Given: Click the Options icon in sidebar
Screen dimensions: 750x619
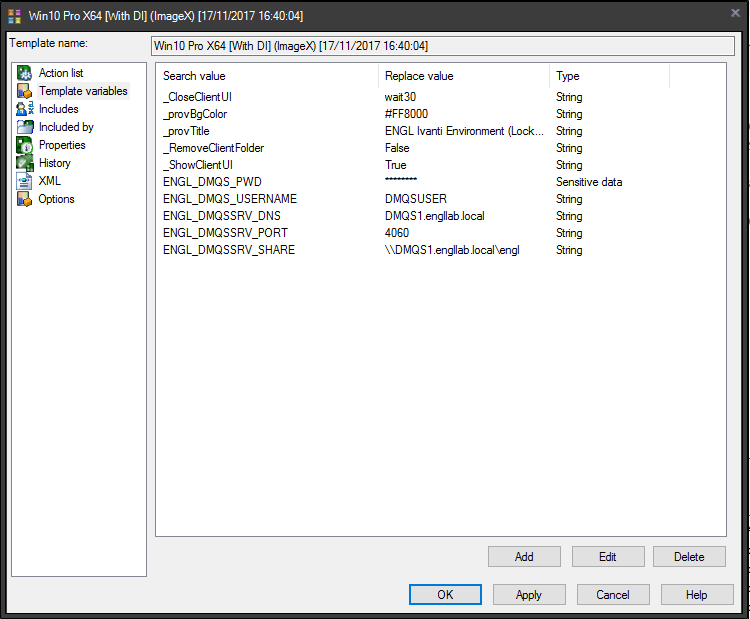Looking at the screenshot, I should 24,199.
